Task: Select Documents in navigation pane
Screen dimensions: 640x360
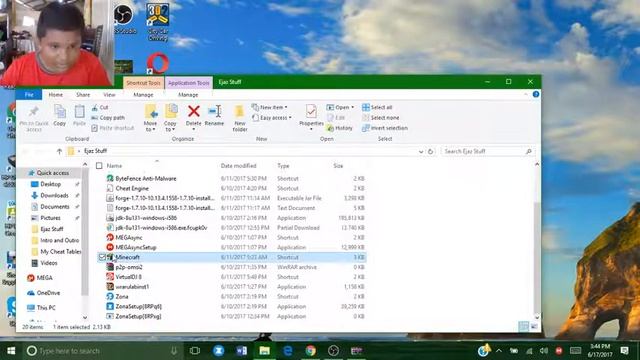Action: (x=55, y=207)
